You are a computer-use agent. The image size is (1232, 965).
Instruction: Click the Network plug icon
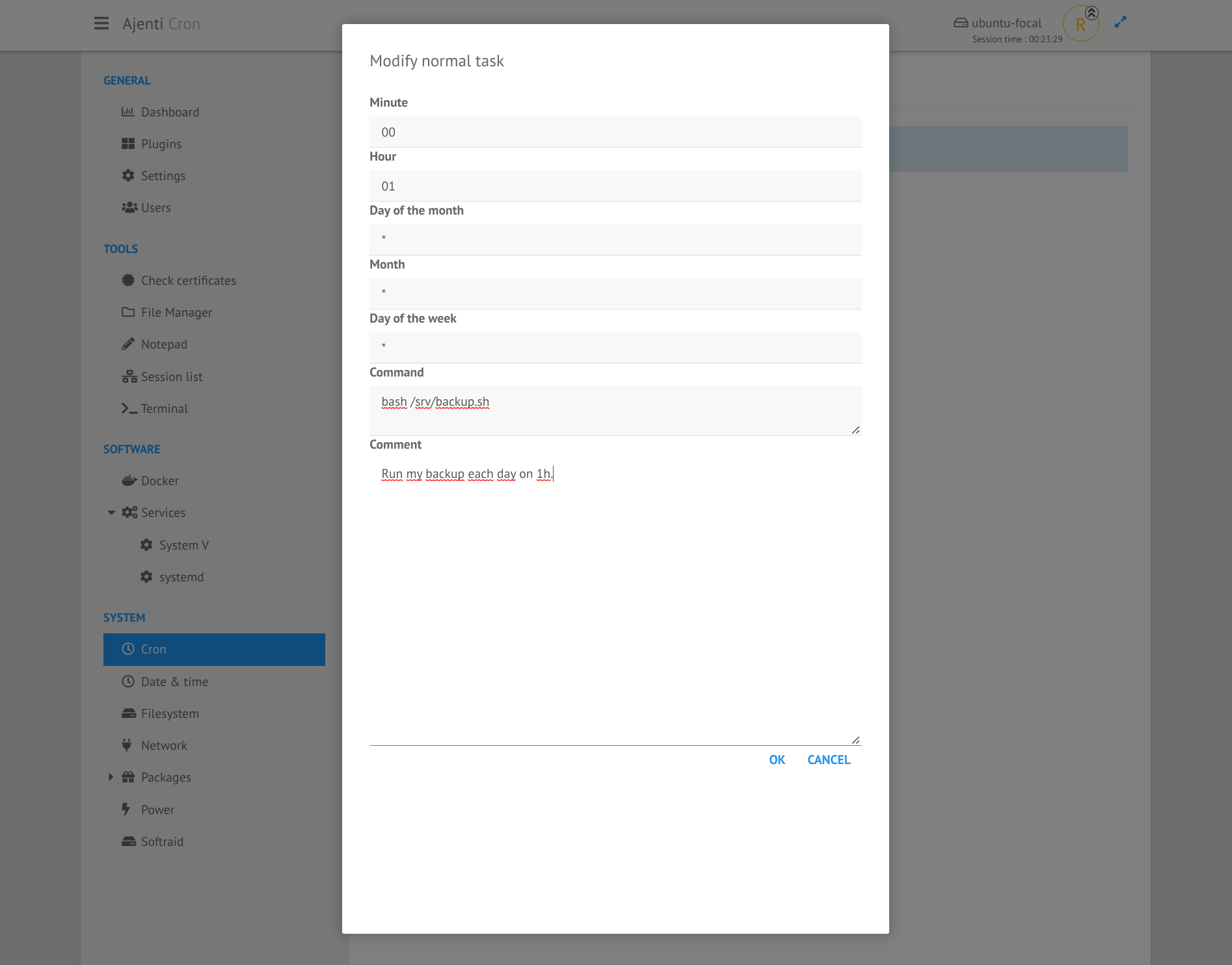(127, 746)
